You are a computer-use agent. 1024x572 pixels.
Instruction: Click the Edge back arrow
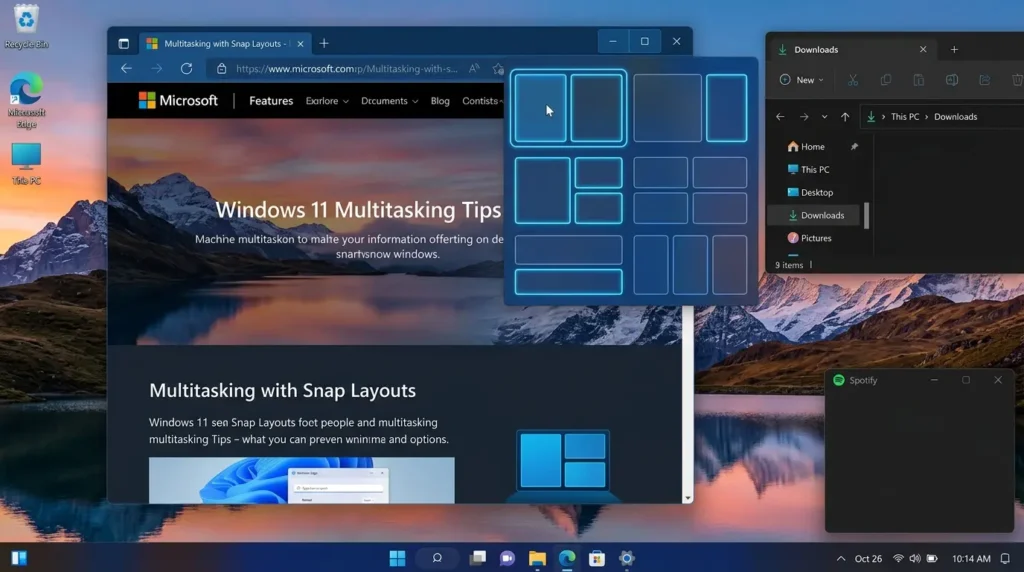click(126, 69)
